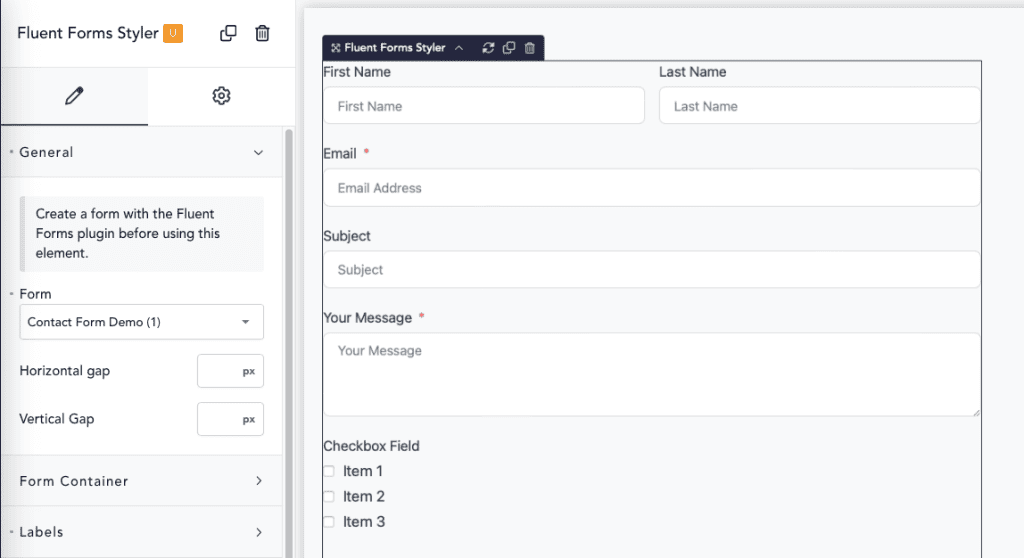
Task: Click the delete icon on Fluent Forms Styler bar
Action: coord(530,48)
